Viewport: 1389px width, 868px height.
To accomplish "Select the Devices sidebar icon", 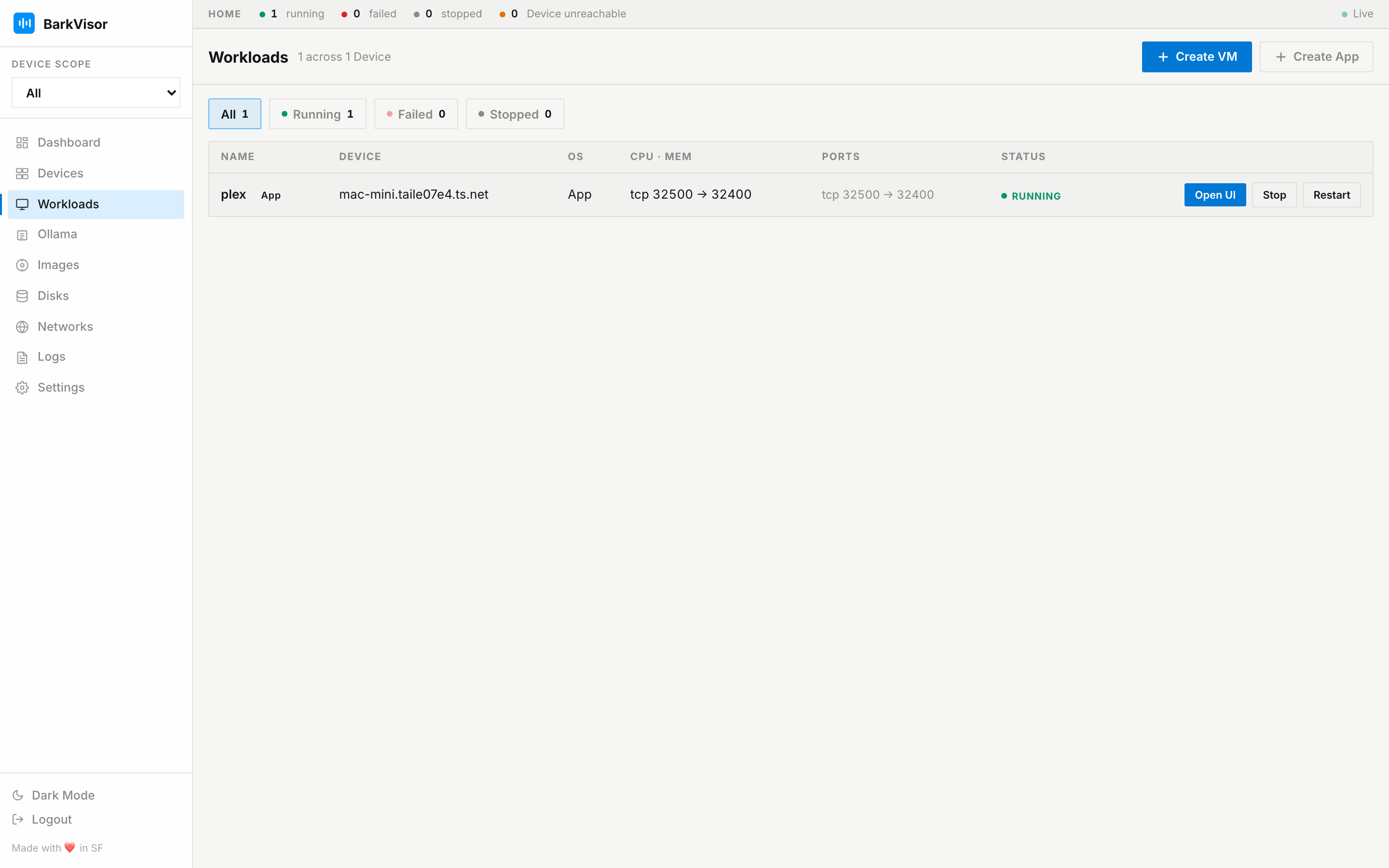I will coord(22,174).
